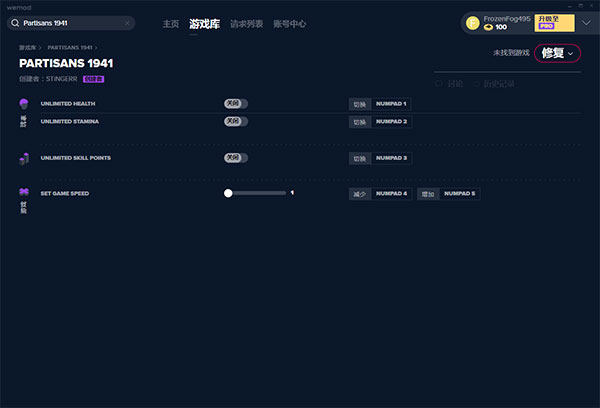Switch to the 主页 tab
Viewport: 600px width, 408px height.
[171, 23]
